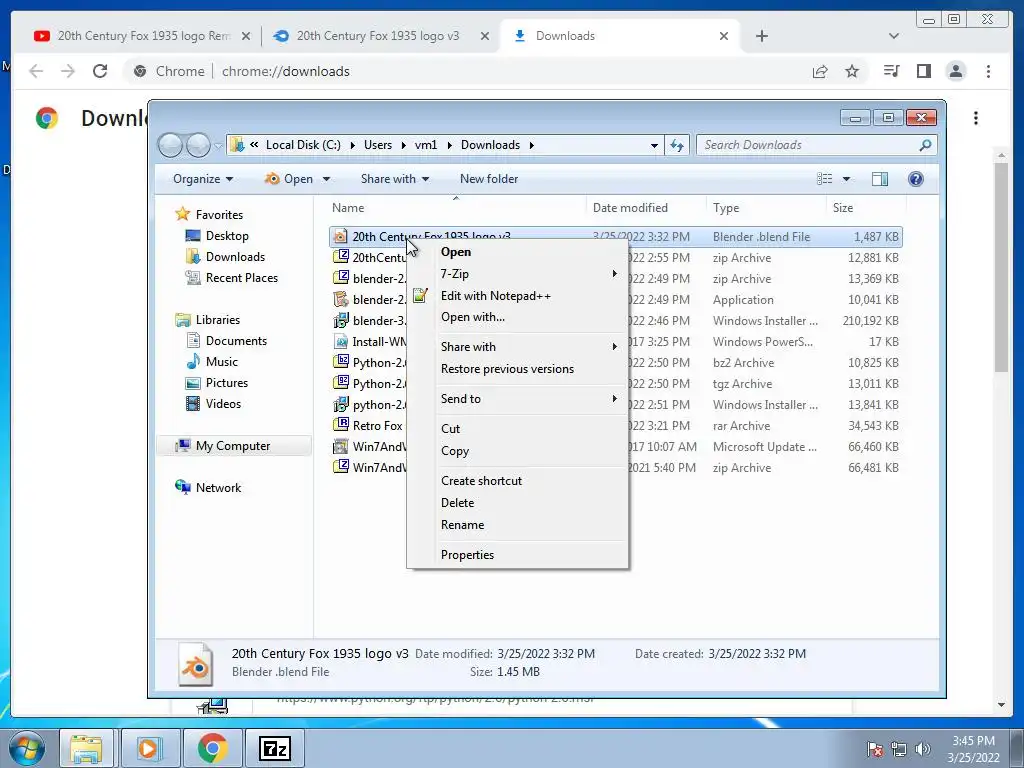Image resolution: width=1024 pixels, height=768 pixels.
Task: Click the Explorer help question mark icon
Action: coord(916,179)
